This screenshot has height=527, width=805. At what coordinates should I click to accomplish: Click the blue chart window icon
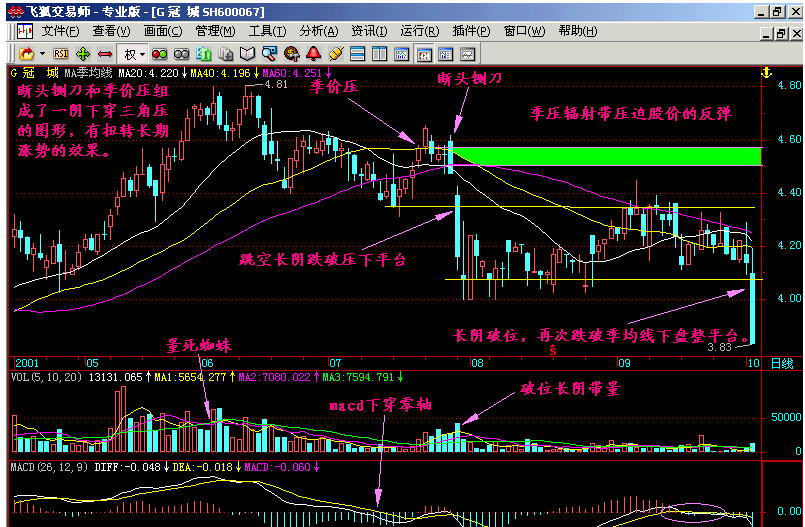pyautogui.click(x=401, y=54)
